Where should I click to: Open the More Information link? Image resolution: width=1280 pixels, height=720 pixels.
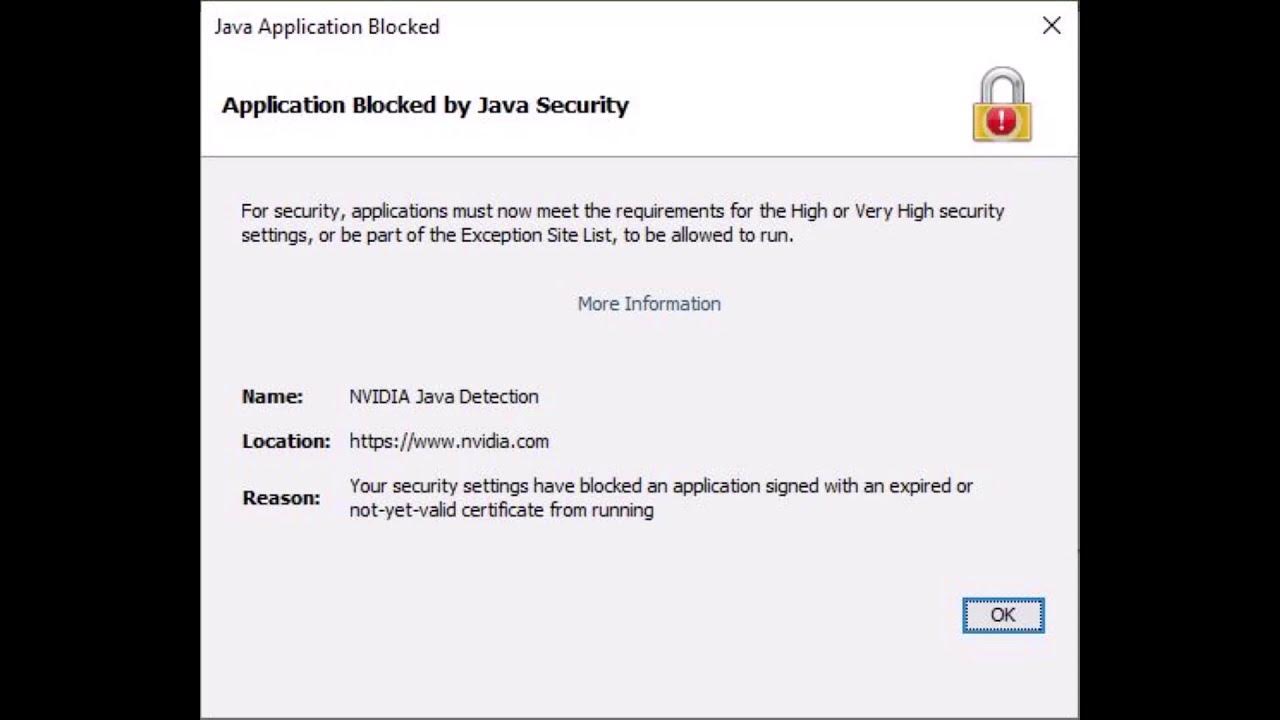click(649, 304)
